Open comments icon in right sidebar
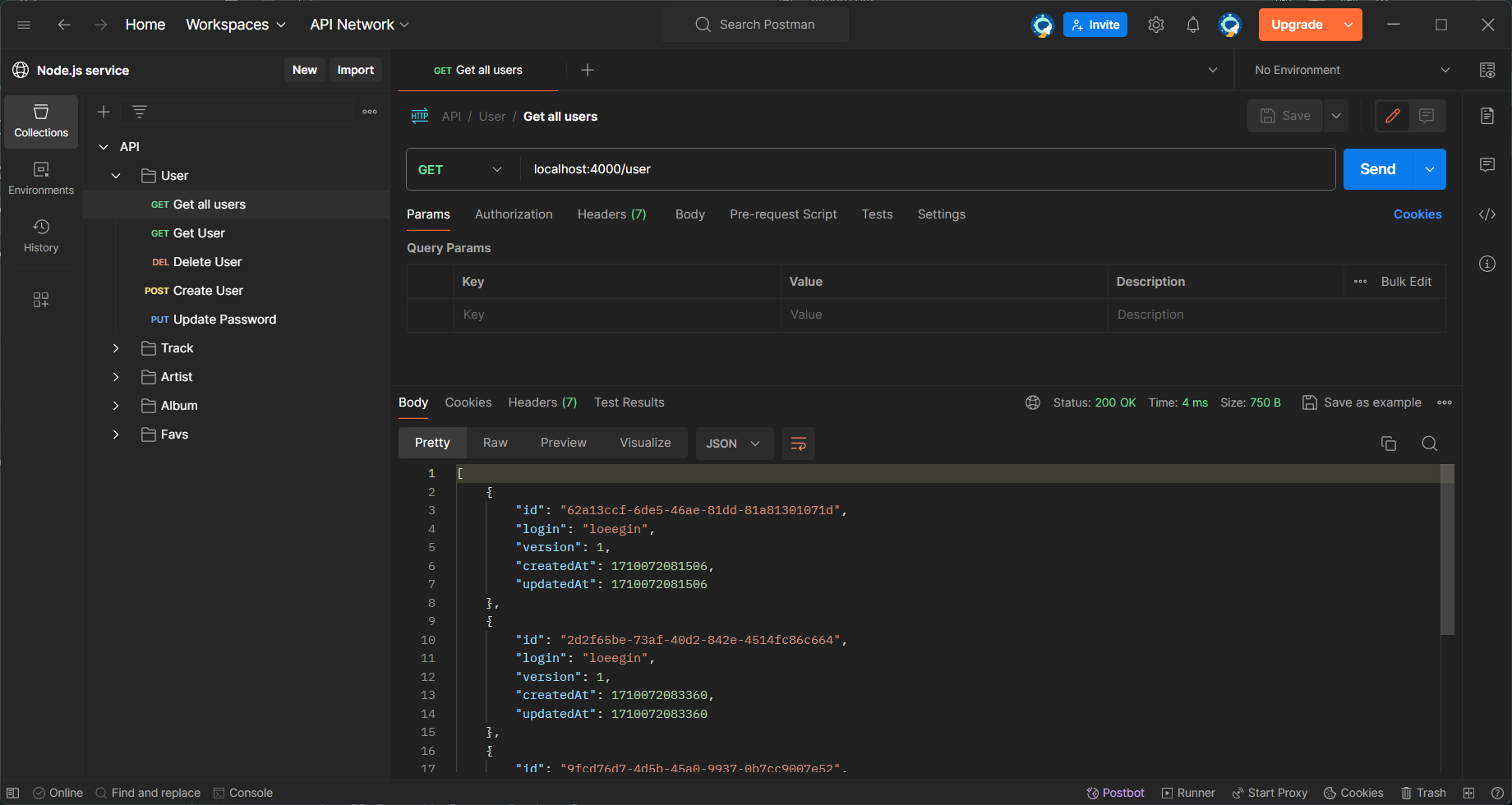Image resolution: width=1512 pixels, height=805 pixels. (1487, 165)
